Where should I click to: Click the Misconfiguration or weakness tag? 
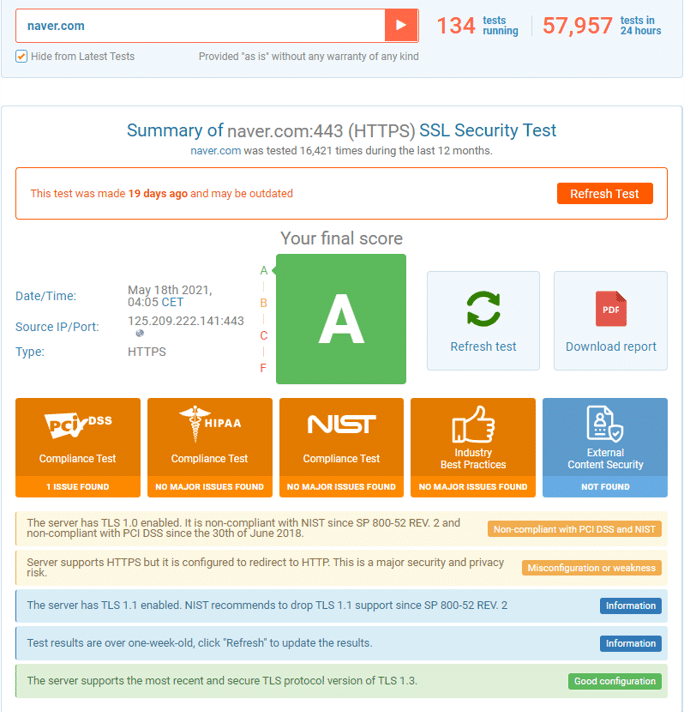(591, 568)
